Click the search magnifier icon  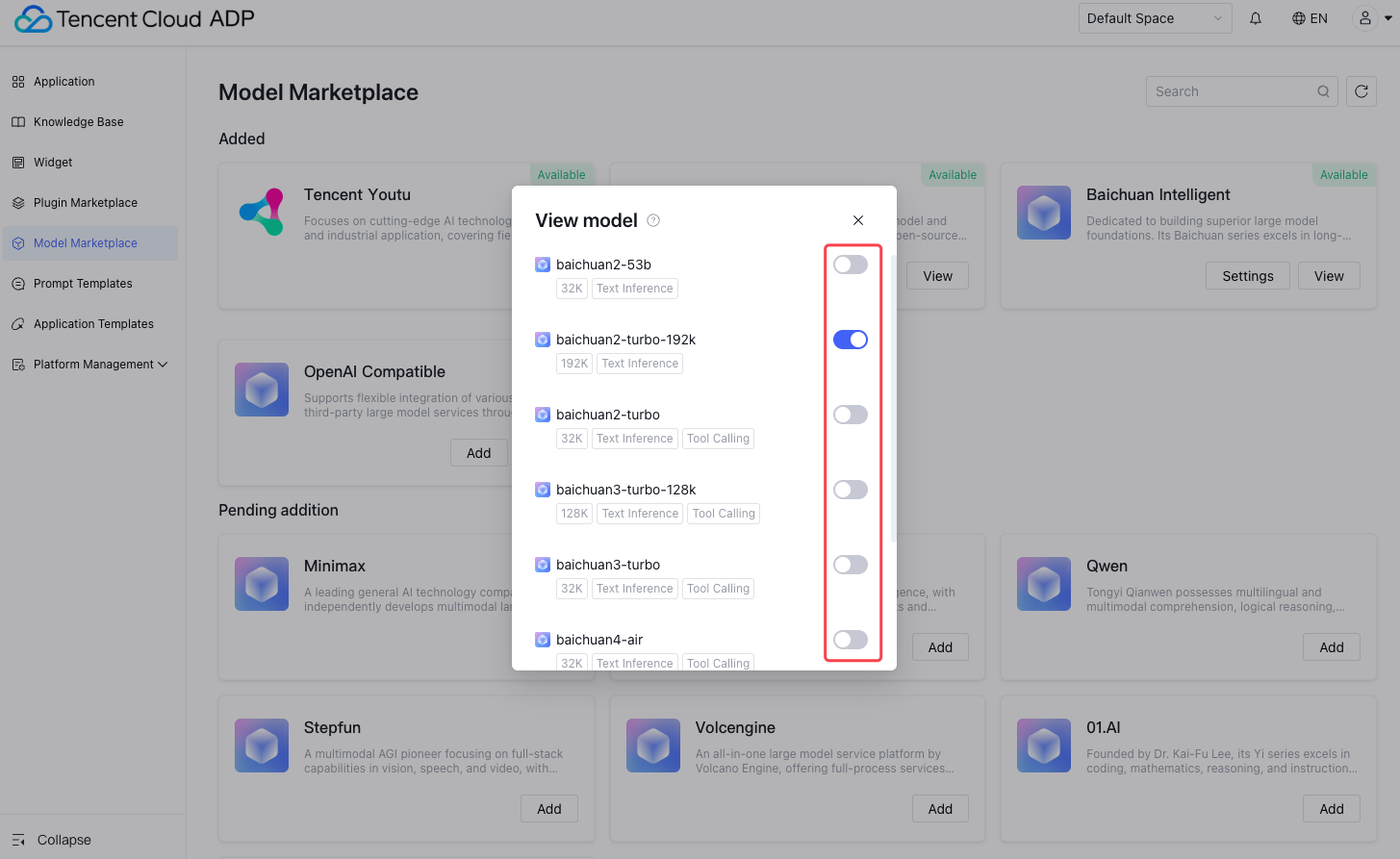pos(1323,91)
